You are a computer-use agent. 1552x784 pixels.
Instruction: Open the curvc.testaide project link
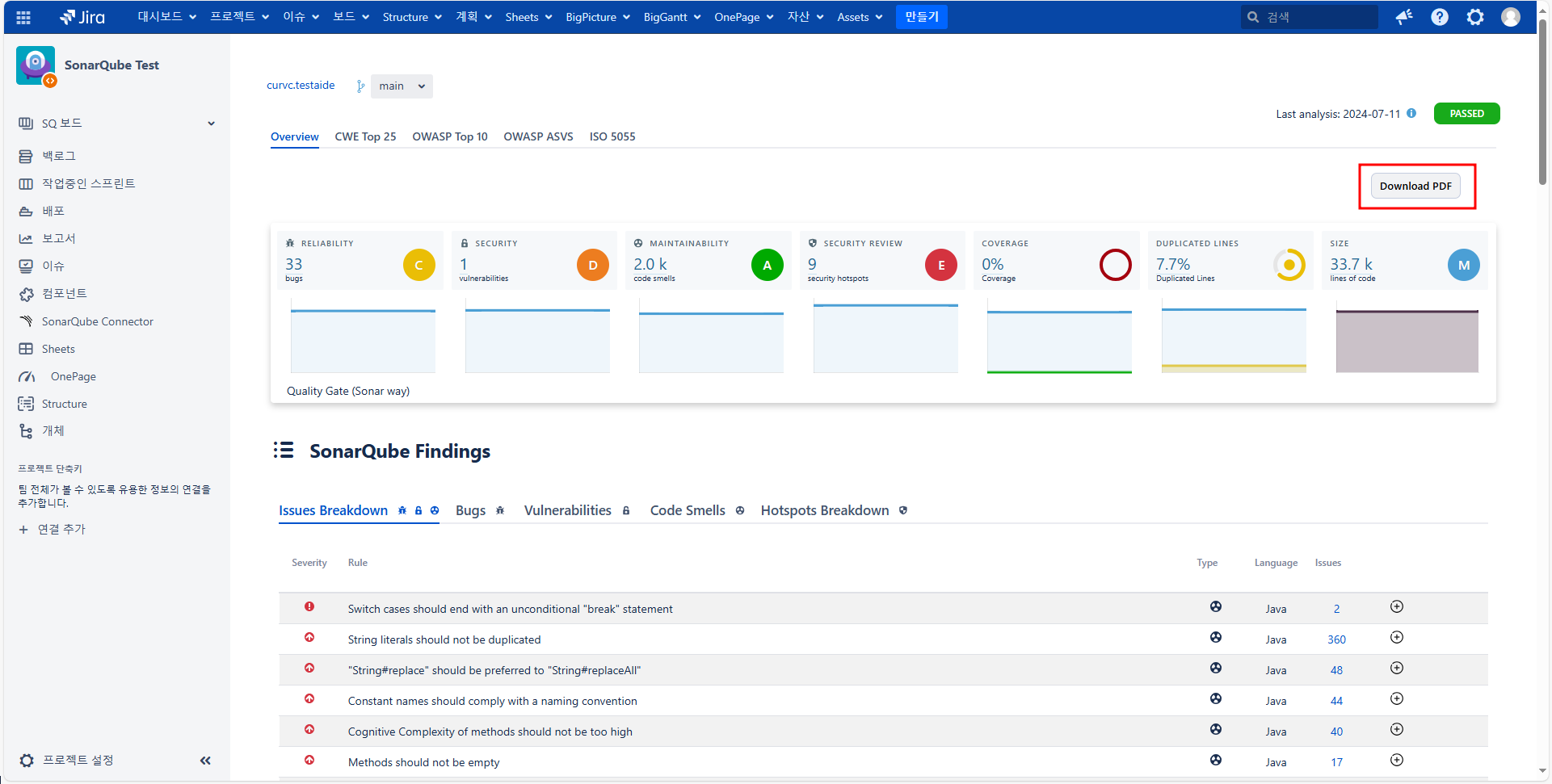[x=301, y=86]
